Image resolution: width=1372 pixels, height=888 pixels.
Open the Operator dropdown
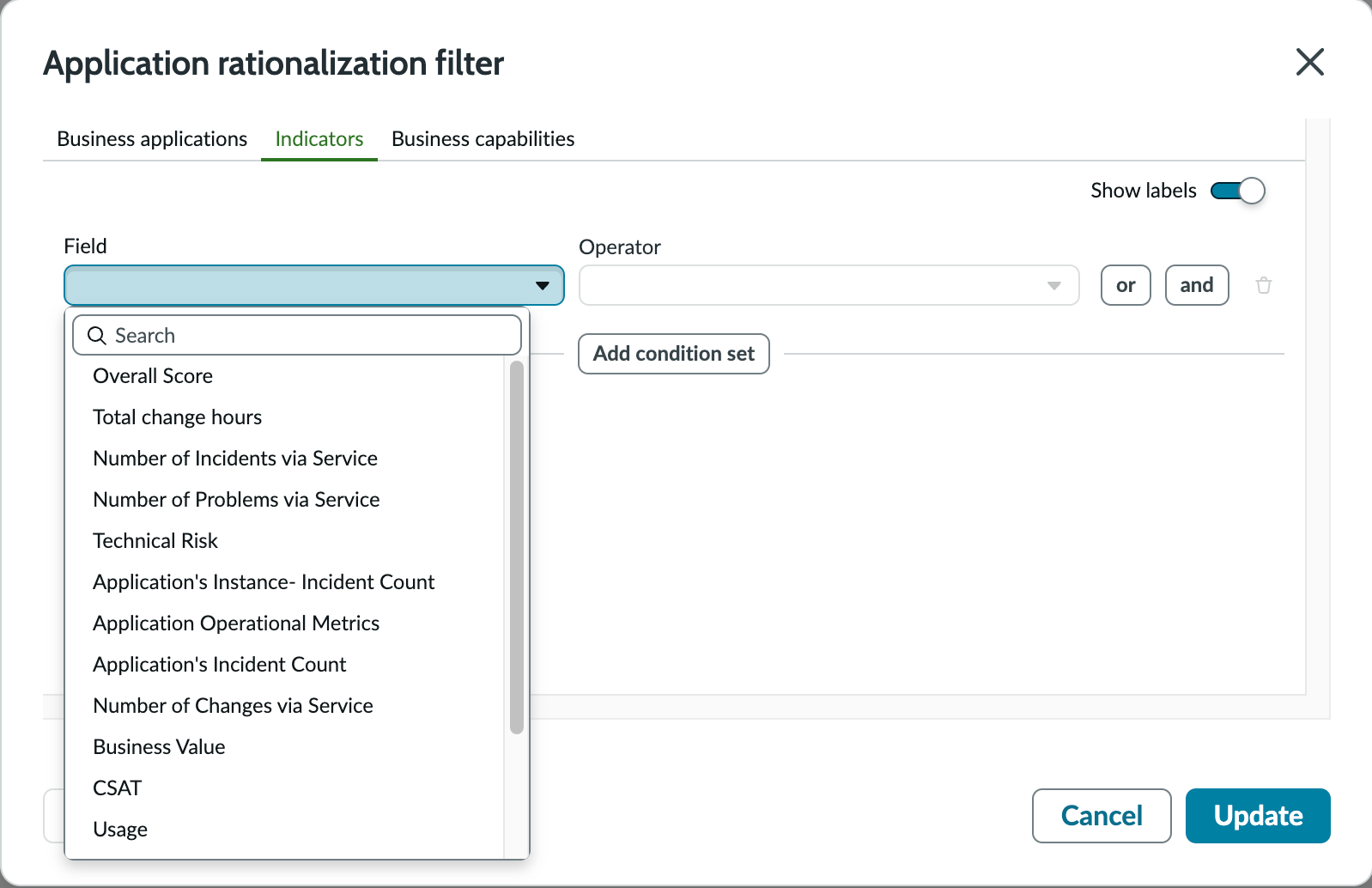coord(829,285)
